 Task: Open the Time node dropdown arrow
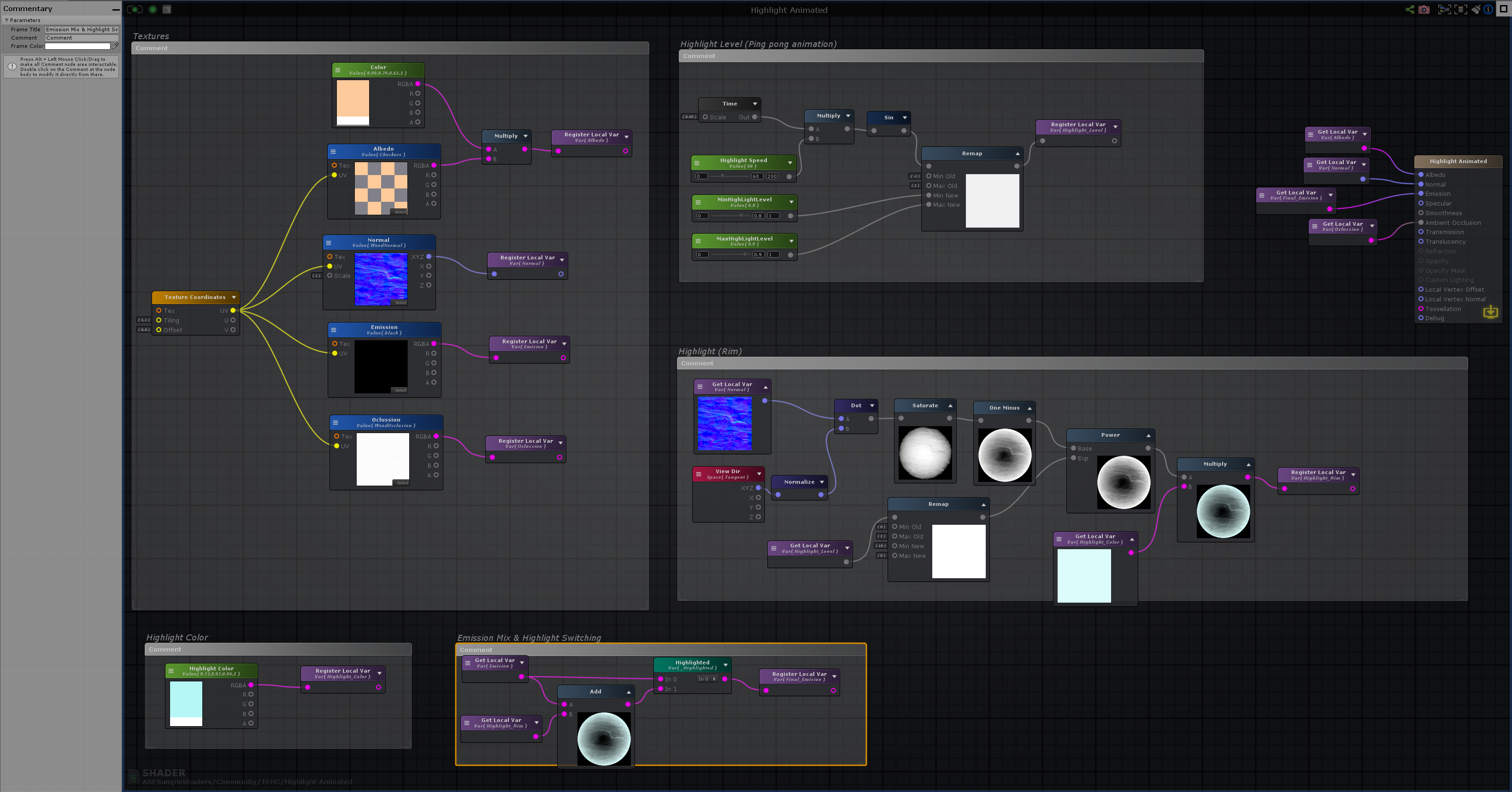[x=755, y=104]
